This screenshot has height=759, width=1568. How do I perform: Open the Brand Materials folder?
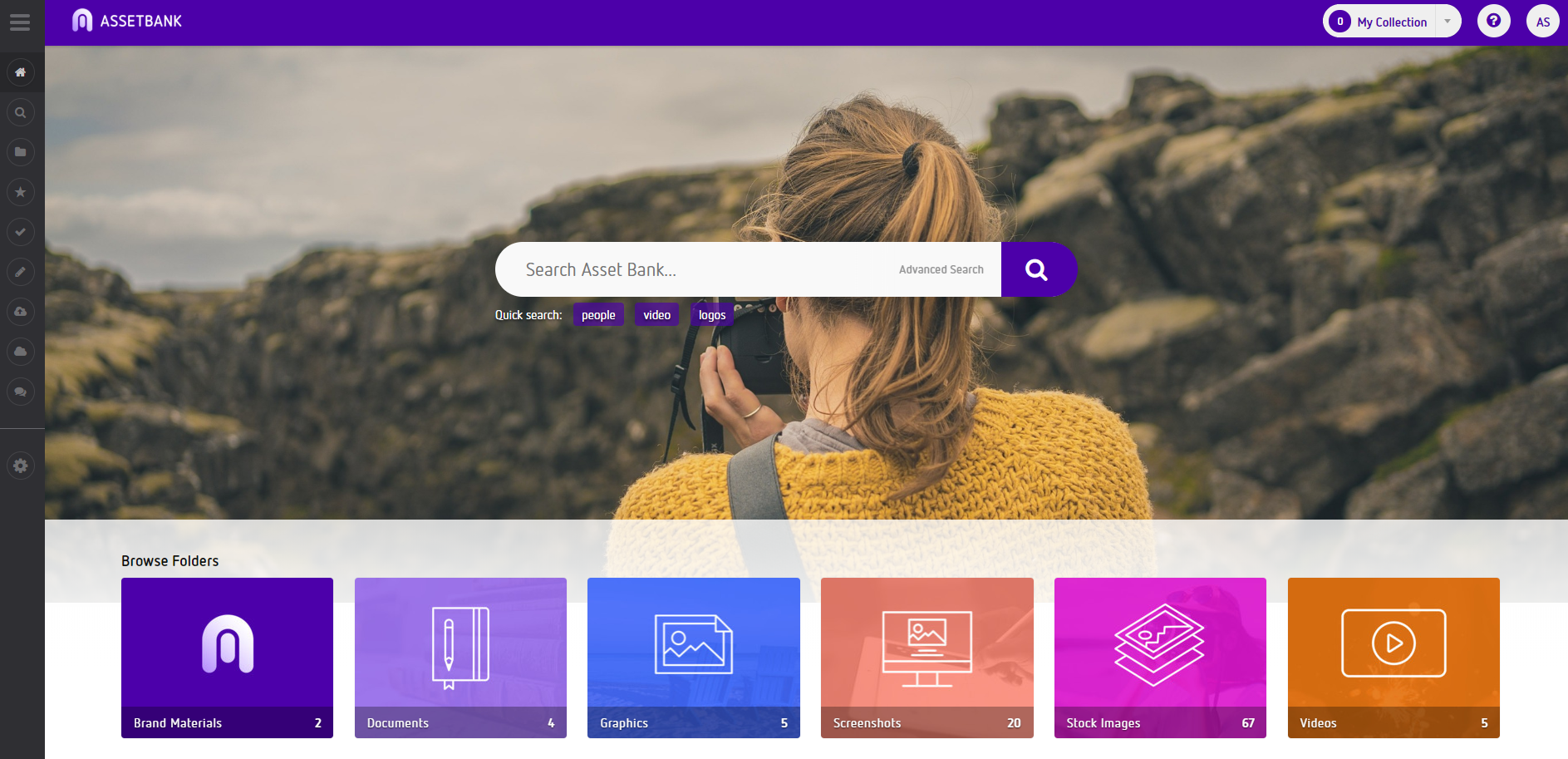227,658
